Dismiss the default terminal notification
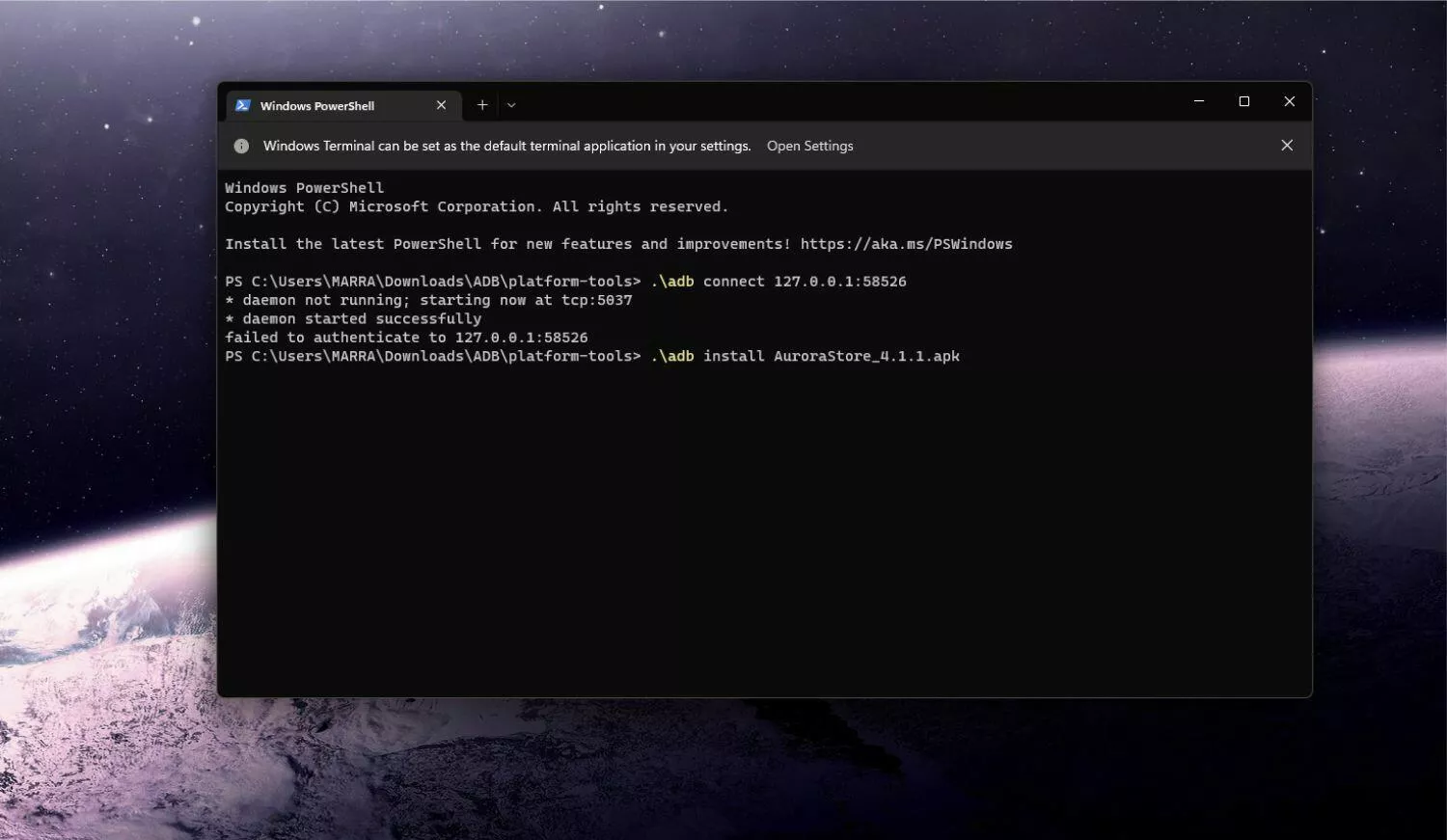Viewport: 1447px width, 840px height. coord(1287,146)
